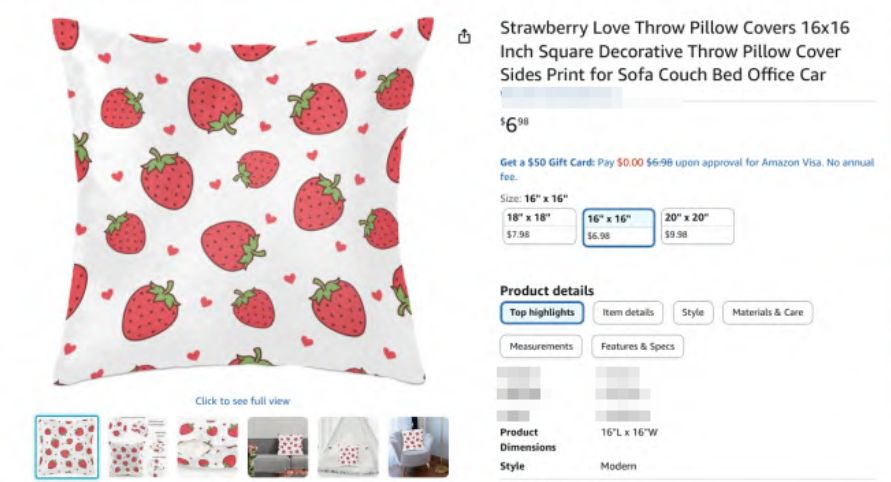Screen dimensions: 891x482
Task: View the Features & Specs tab
Action: coord(637,347)
